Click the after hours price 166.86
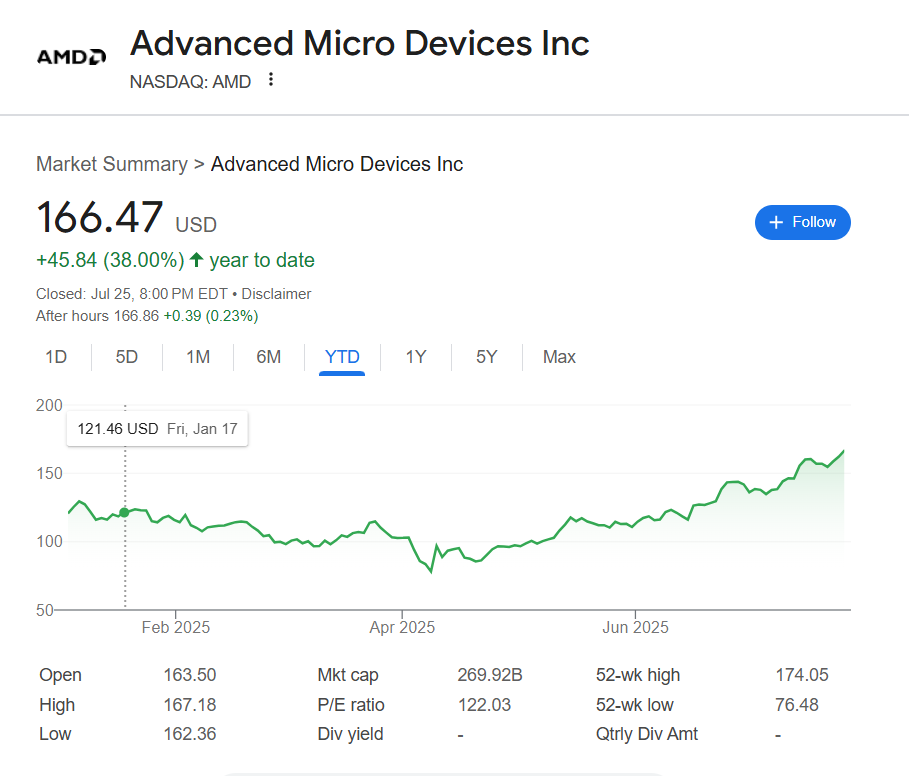 tap(136, 316)
